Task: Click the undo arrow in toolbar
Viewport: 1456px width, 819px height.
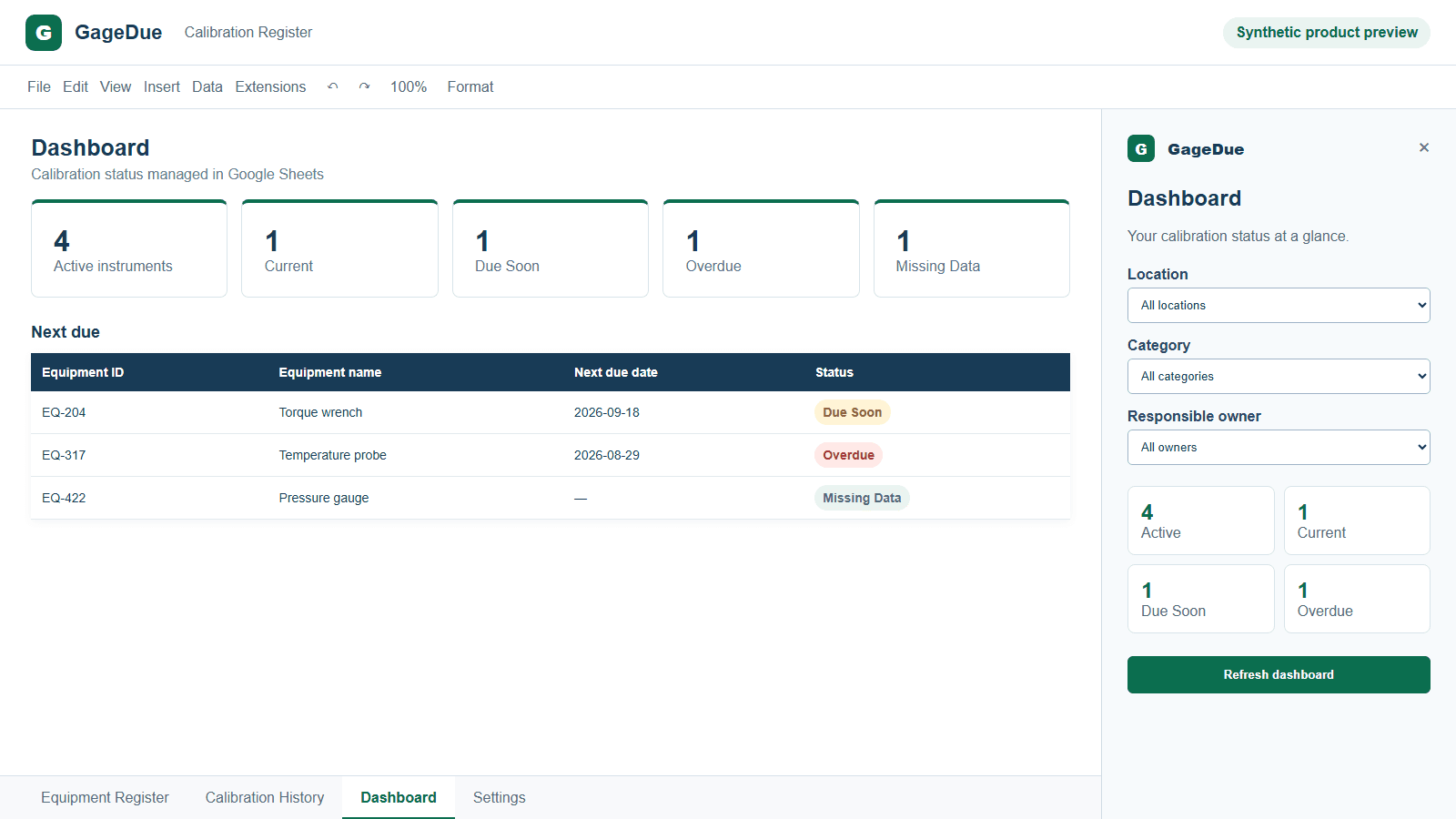Action: (x=333, y=86)
